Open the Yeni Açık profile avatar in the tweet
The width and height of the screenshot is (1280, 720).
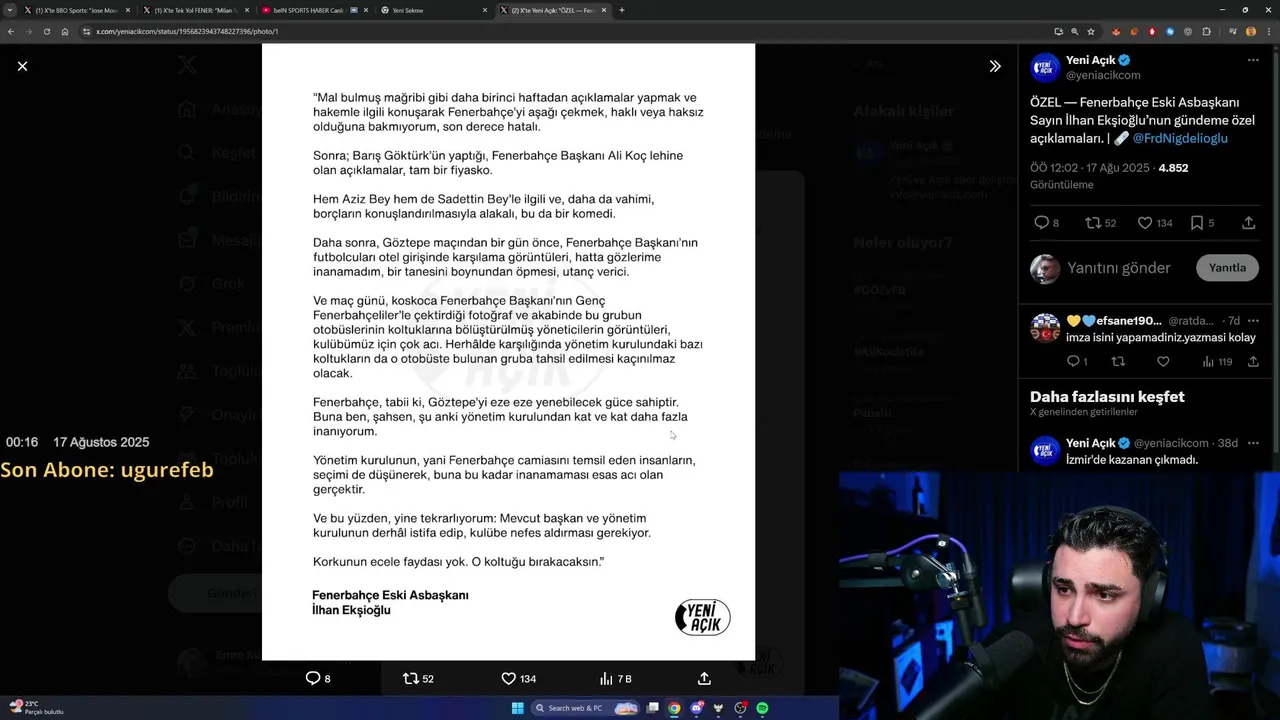pos(1045,67)
